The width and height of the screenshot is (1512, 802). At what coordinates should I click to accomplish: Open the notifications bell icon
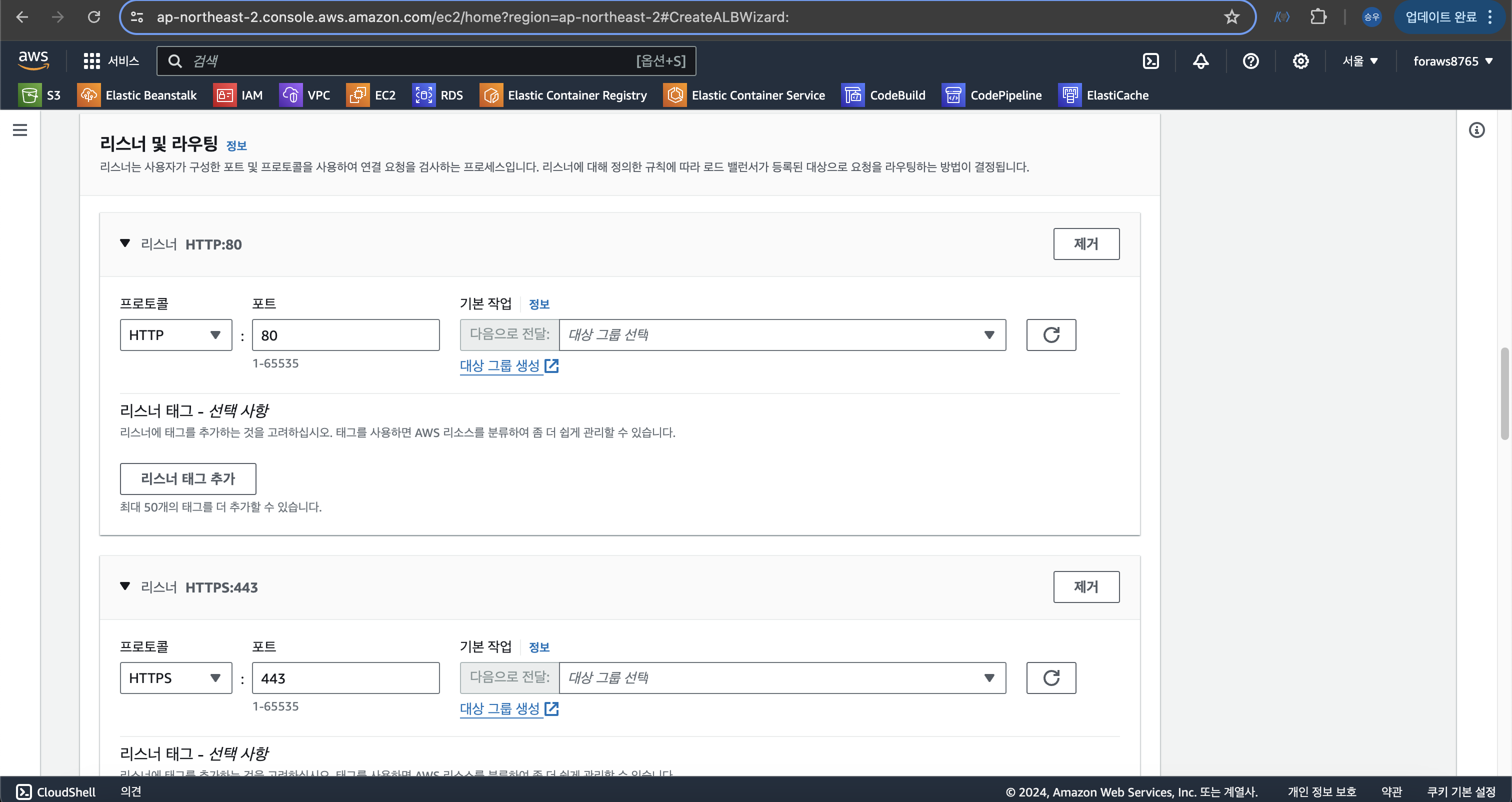[x=1200, y=61]
